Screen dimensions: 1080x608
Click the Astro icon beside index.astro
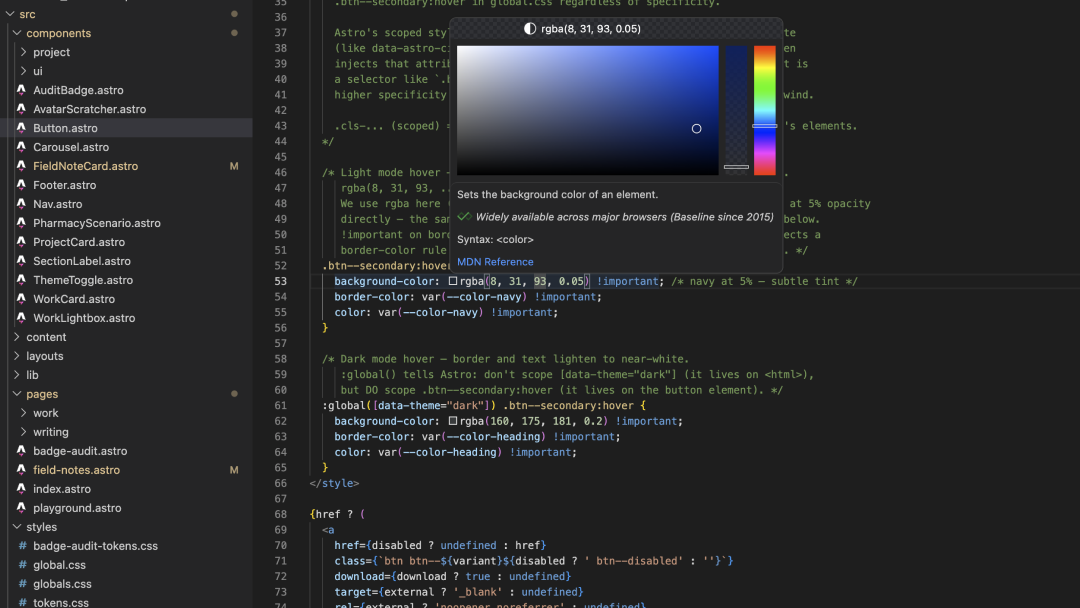tap(21, 489)
